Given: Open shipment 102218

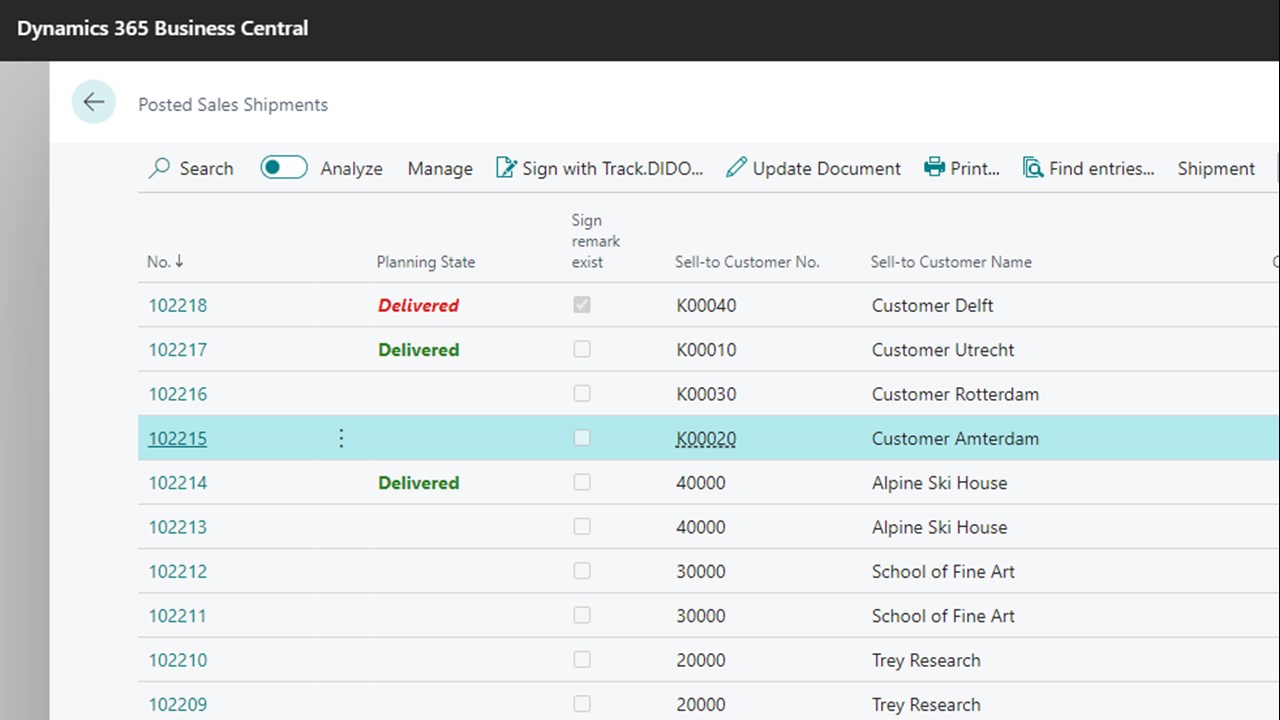Looking at the screenshot, I should pyautogui.click(x=178, y=305).
